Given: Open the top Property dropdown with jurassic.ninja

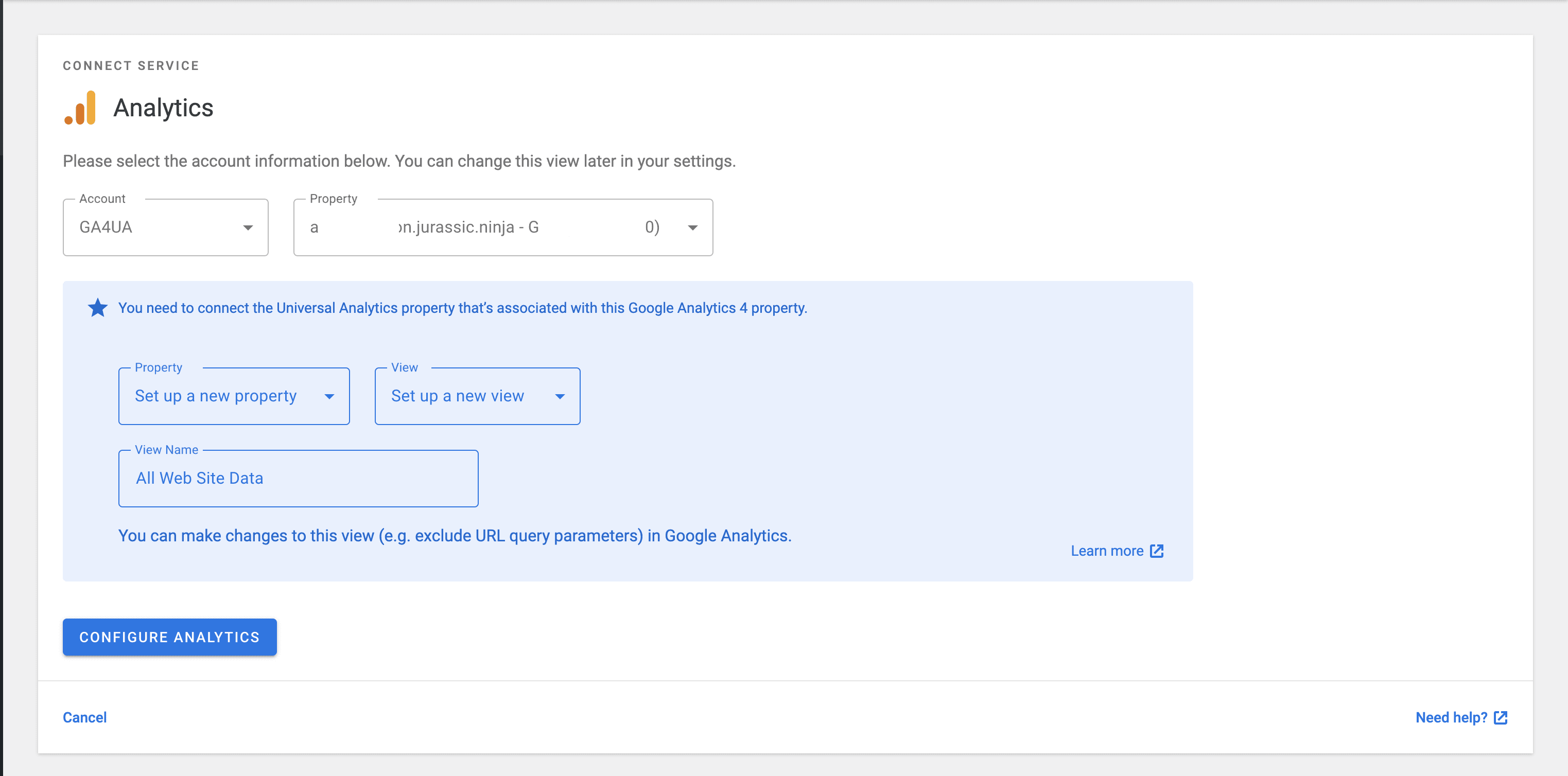Looking at the screenshot, I should [x=503, y=227].
